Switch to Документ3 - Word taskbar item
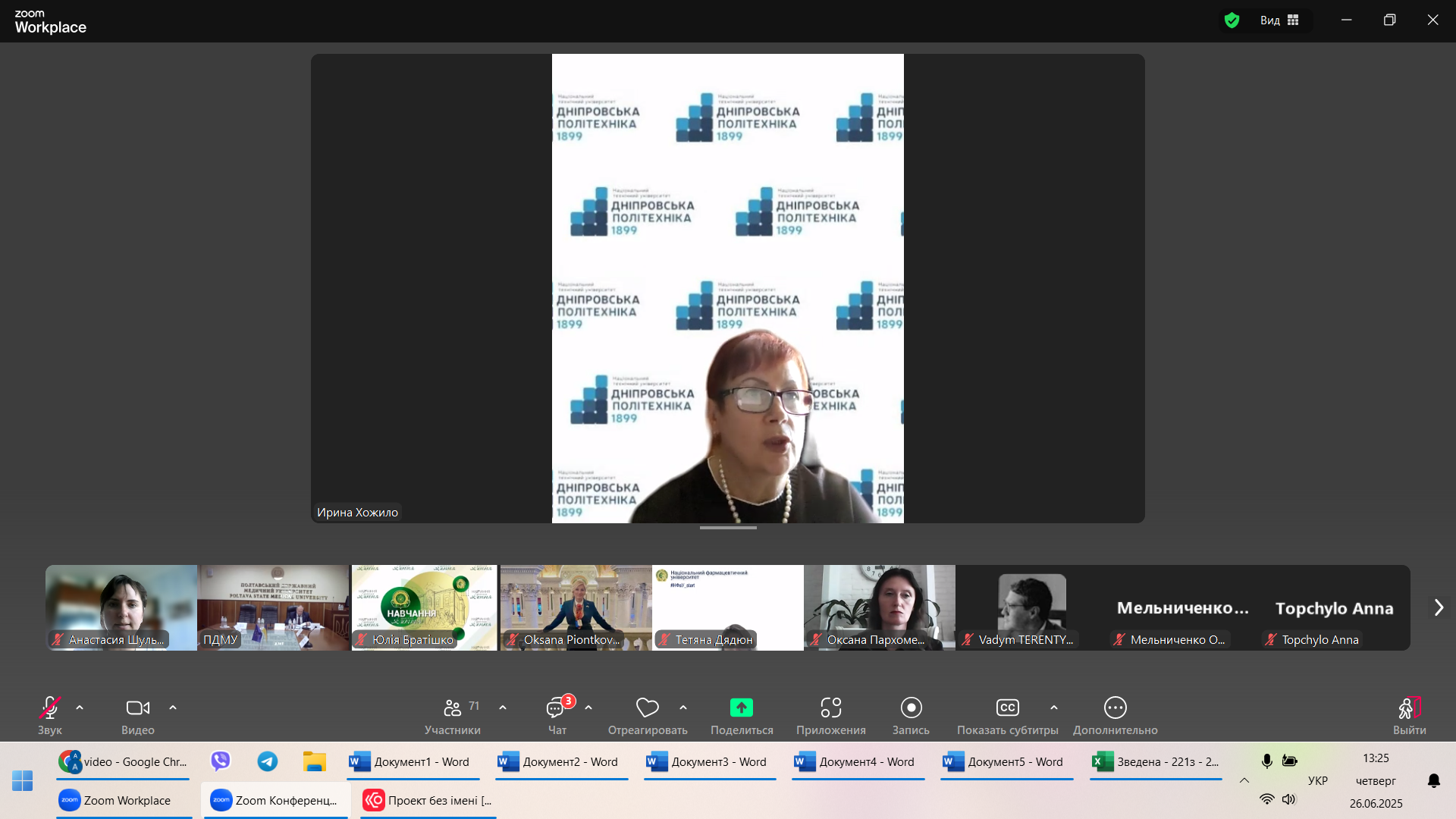The image size is (1456, 819). tap(711, 761)
